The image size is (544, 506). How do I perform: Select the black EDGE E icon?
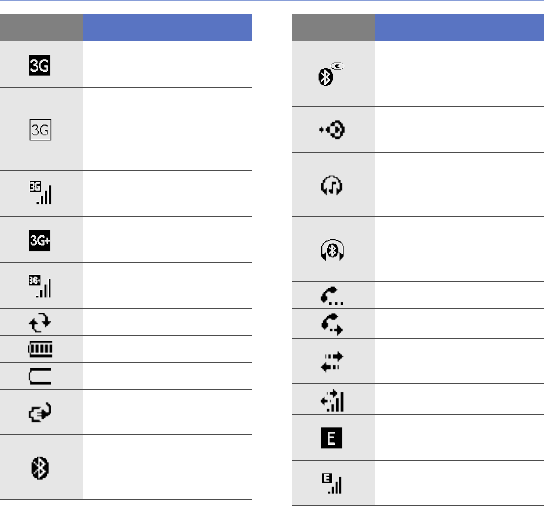pos(331,438)
